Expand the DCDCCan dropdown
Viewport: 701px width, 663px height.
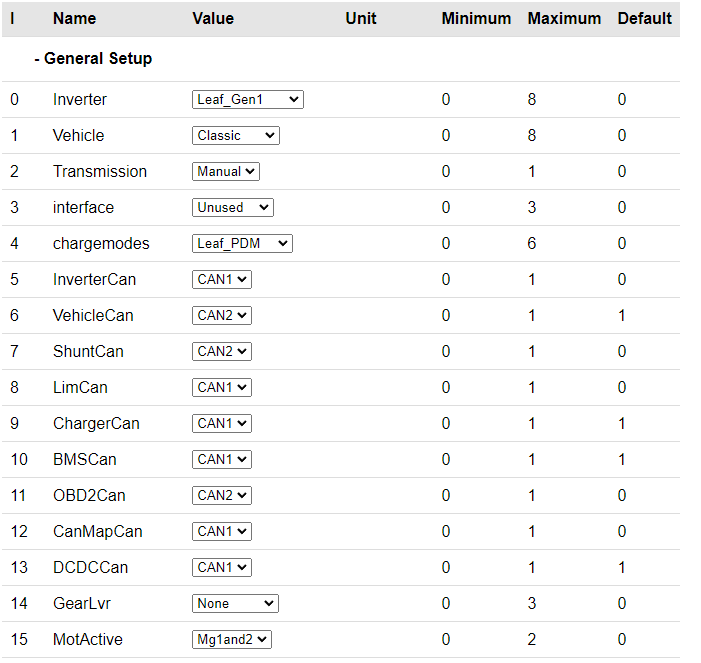[221, 568]
